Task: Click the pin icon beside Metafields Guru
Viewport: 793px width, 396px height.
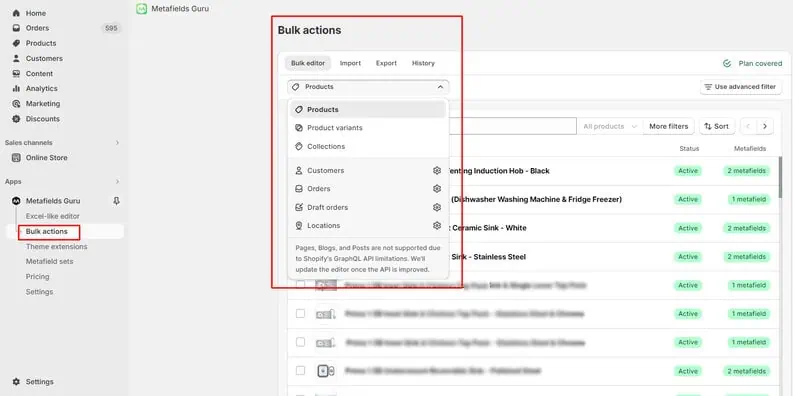Action: point(116,201)
